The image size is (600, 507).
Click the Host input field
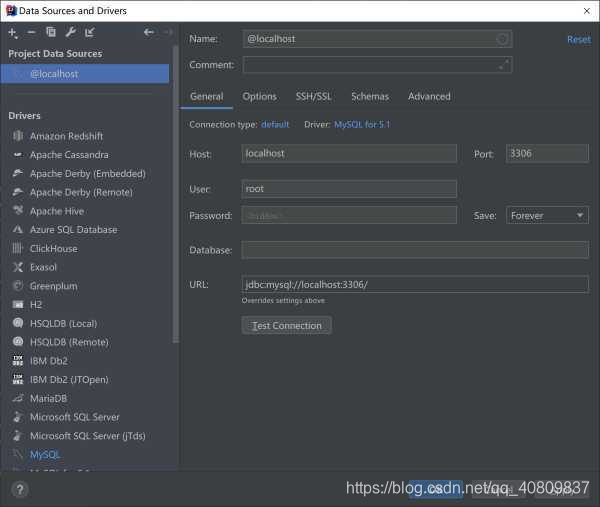pos(349,154)
